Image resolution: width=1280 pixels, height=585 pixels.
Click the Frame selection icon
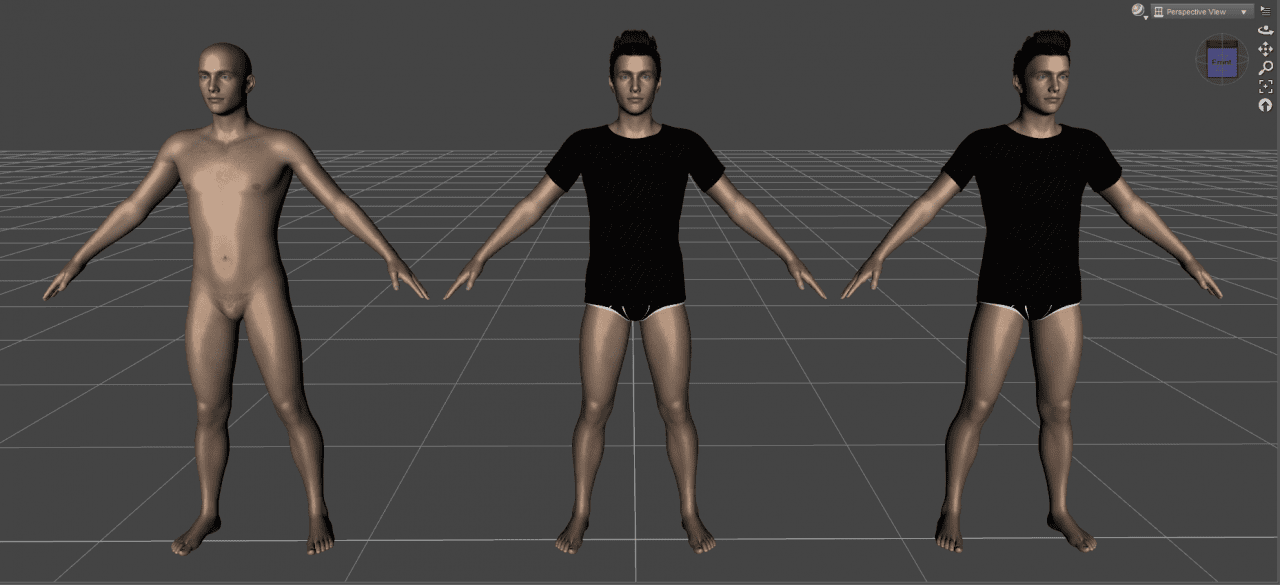tap(1266, 87)
